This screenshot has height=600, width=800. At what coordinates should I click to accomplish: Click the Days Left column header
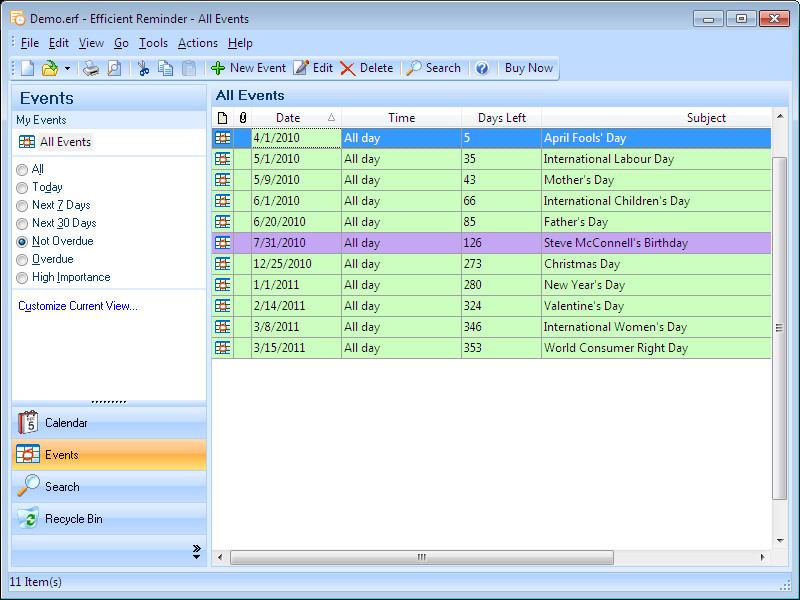[x=502, y=118]
